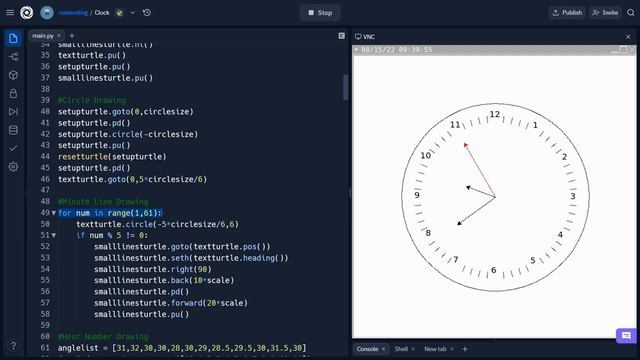Close the New tab pane

pyautogui.click(x=452, y=349)
